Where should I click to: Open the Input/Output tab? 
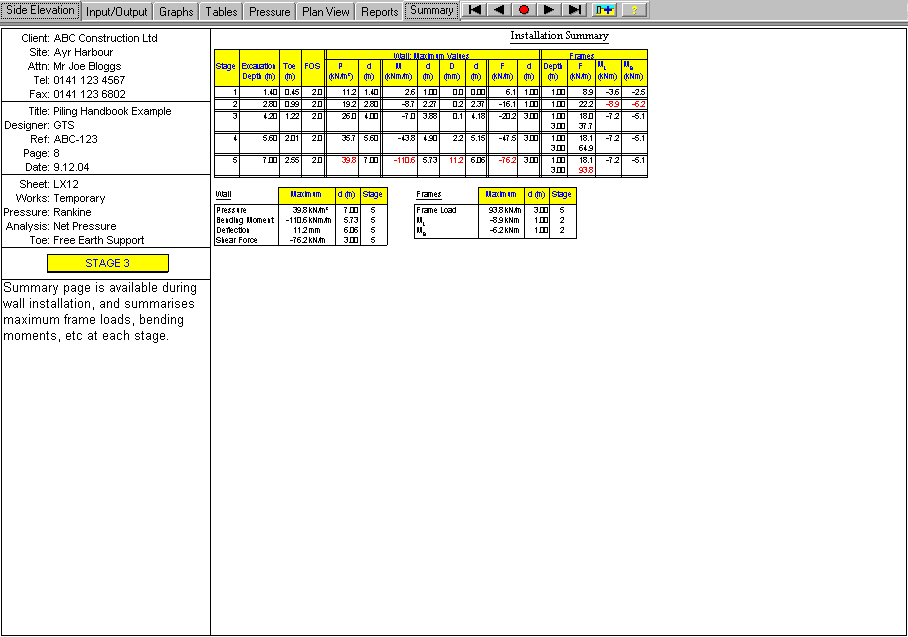[x=116, y=11]
